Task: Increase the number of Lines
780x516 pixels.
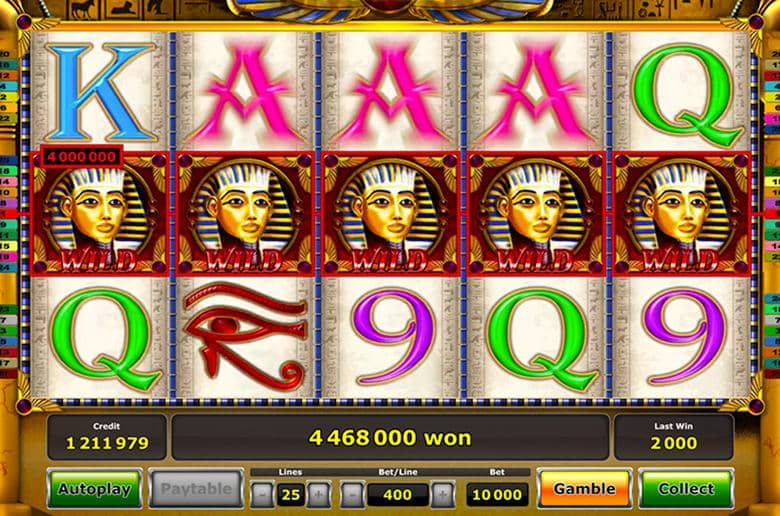Action: pyautogui.click(x=319, y=495)
